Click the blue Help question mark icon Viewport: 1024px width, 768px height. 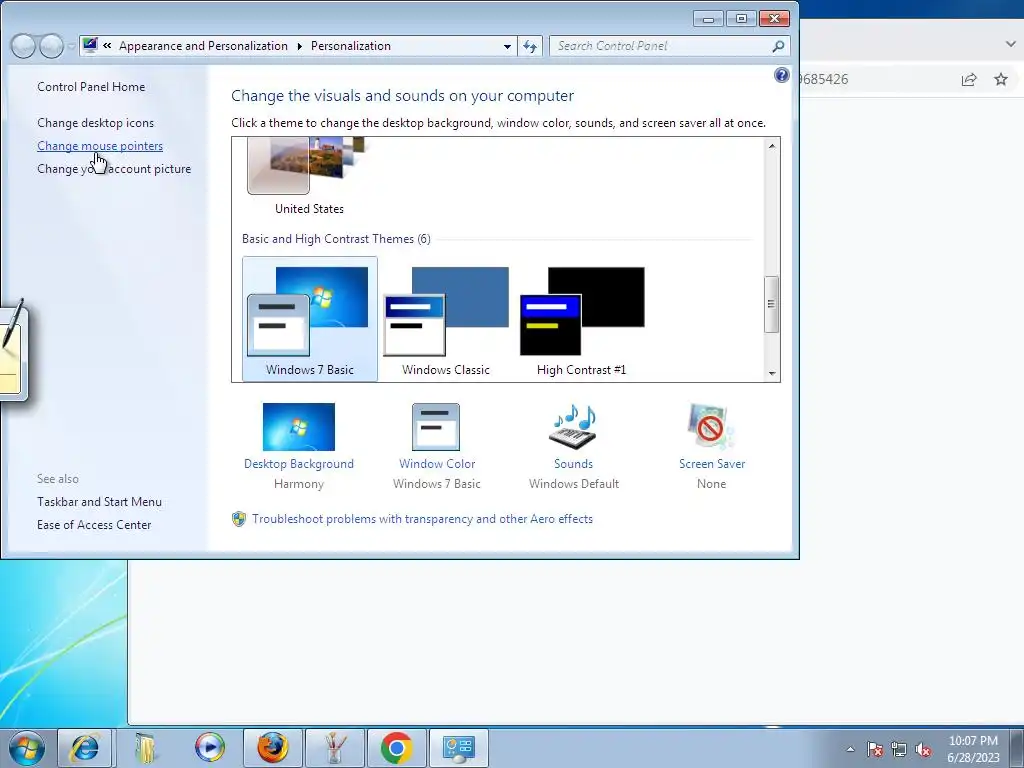pyautogui.click(x=781, y=75)
